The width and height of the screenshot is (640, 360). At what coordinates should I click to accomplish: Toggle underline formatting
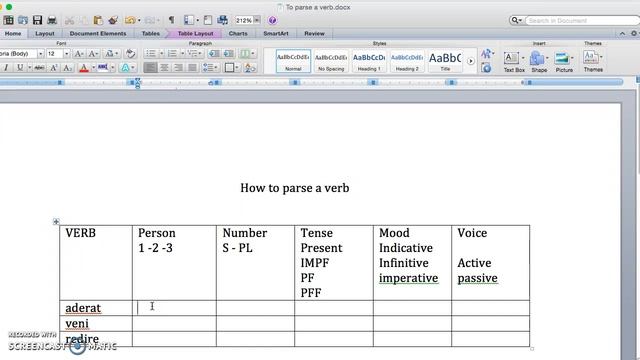coord(20,67)
